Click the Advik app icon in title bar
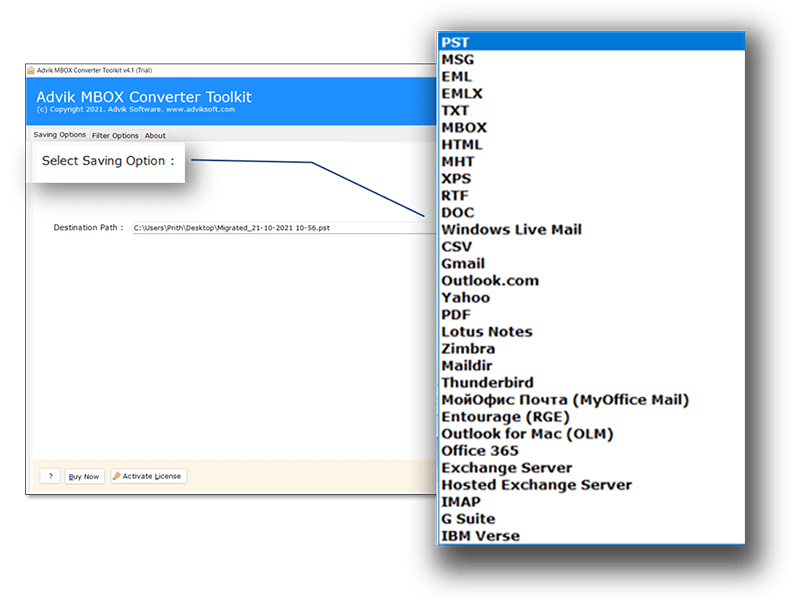 [31, 70]
